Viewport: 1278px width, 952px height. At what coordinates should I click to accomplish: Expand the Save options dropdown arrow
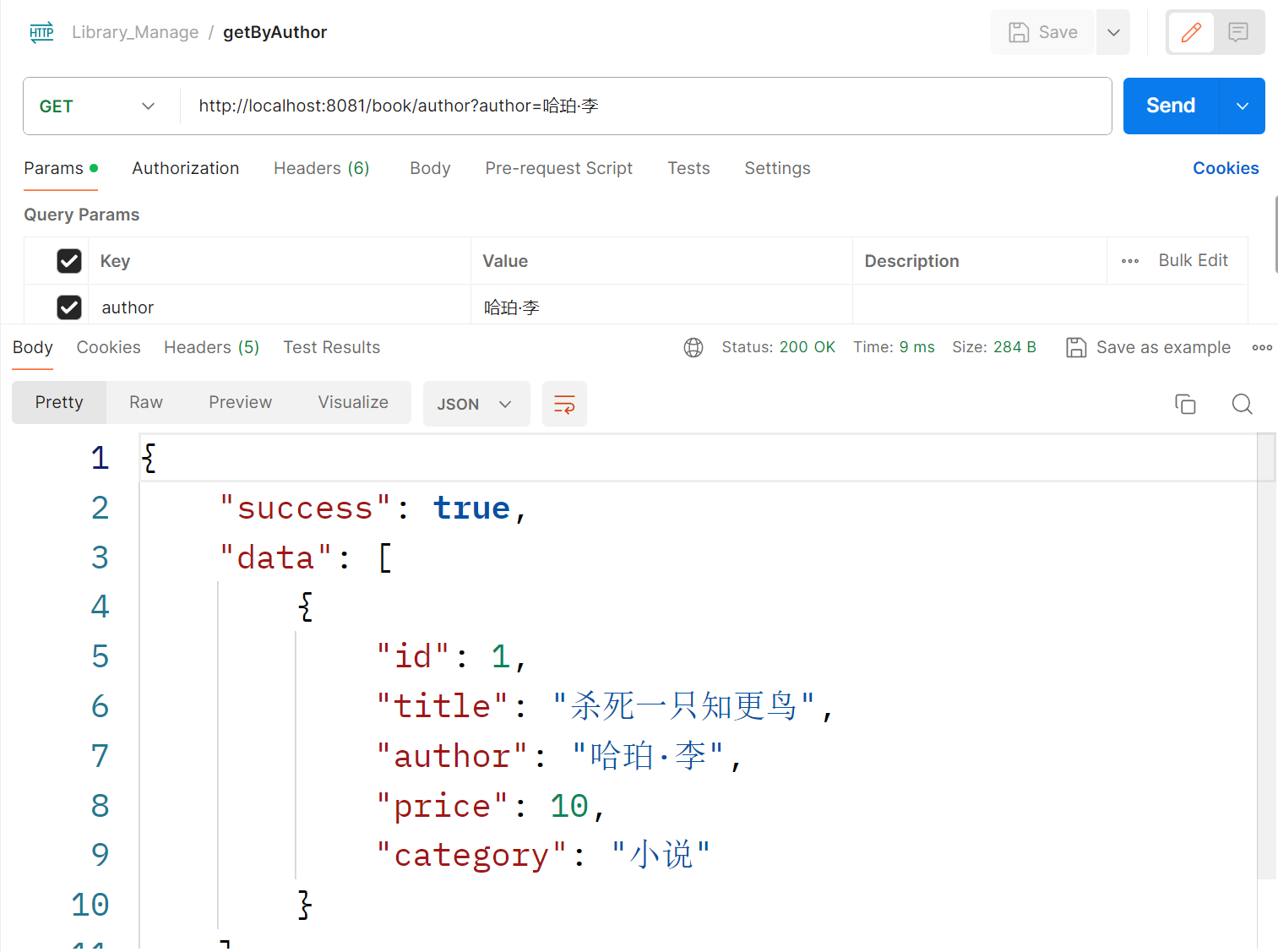tap(1113, 33)
